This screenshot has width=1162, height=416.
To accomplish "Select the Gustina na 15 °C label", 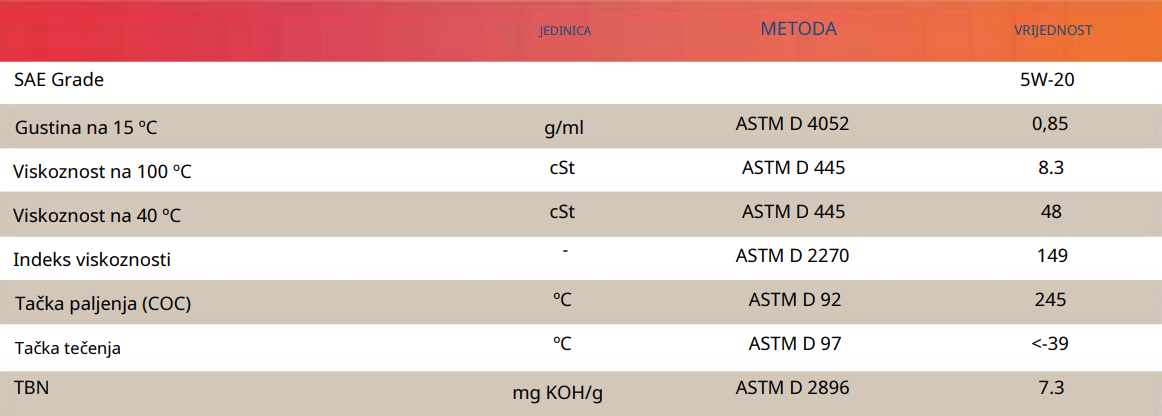I will coord(86,127).
